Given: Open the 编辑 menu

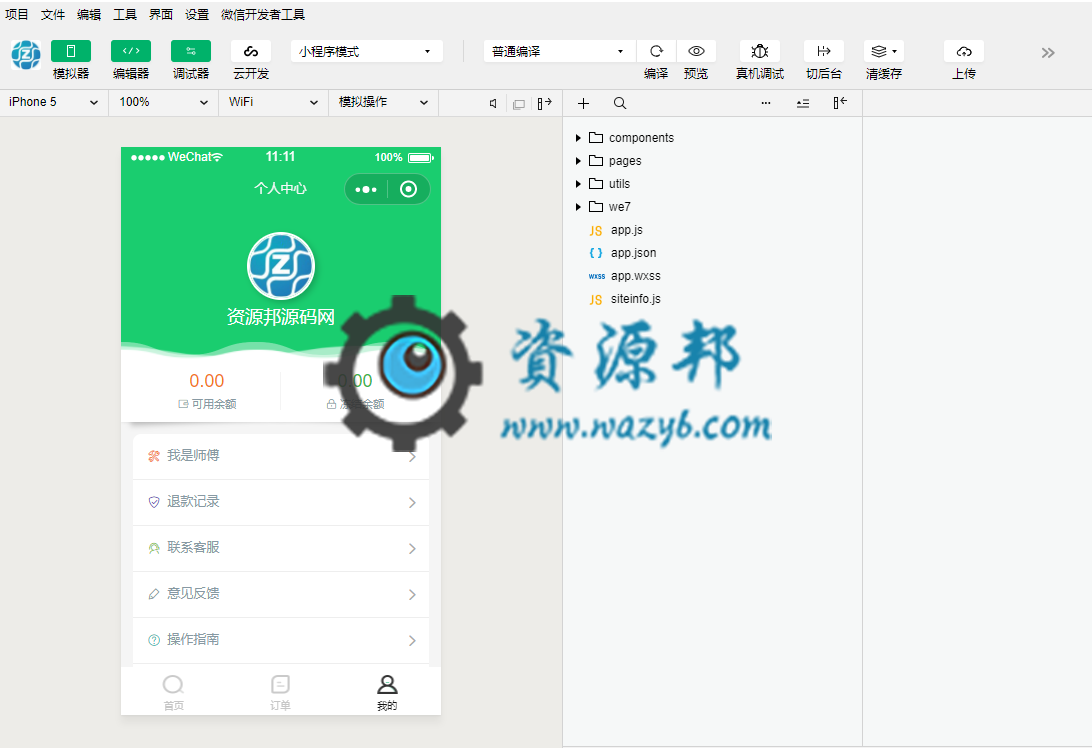Looking at the screenshot, I should coord(89,15).
